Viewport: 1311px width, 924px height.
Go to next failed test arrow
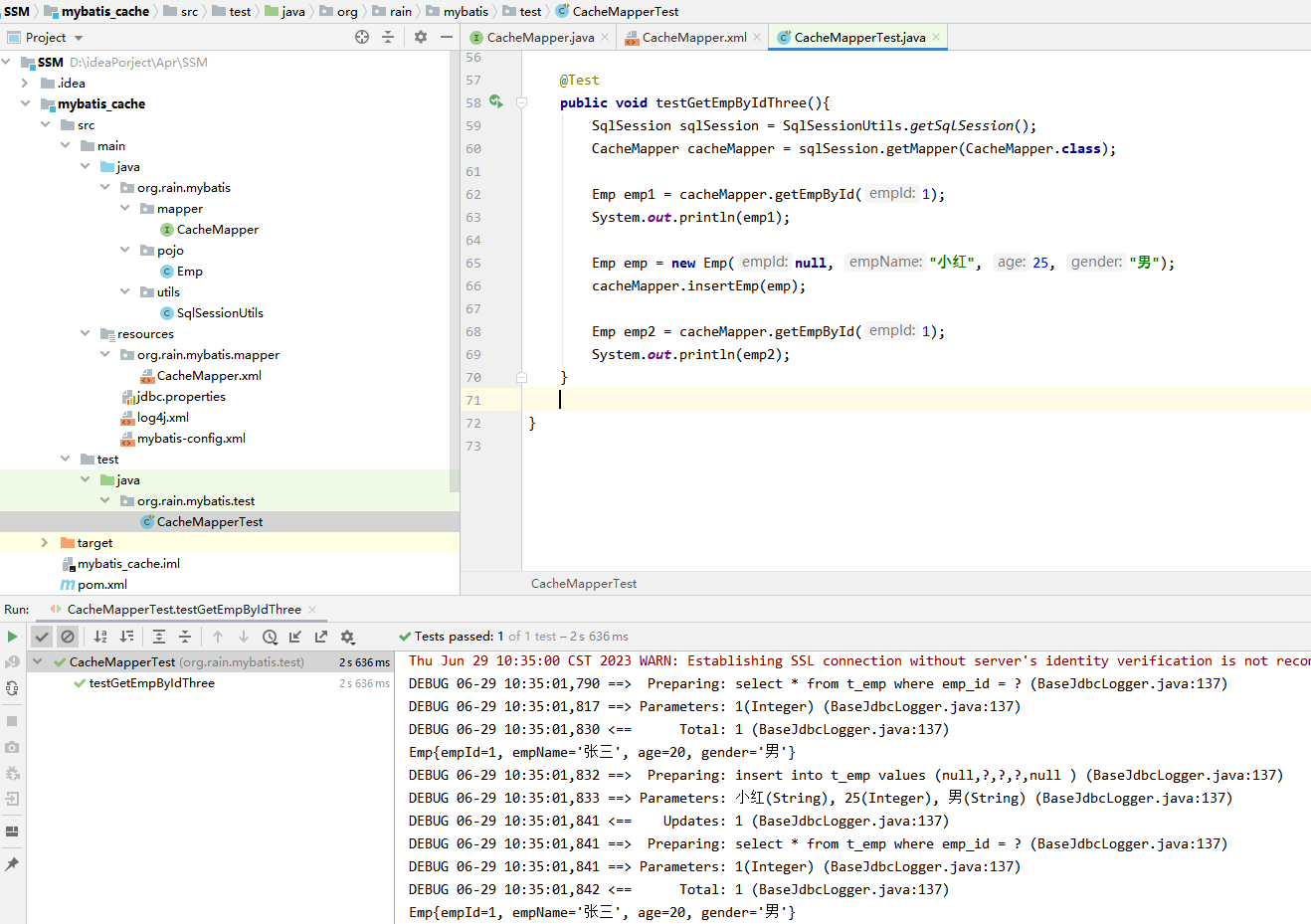tap(244, 637)
